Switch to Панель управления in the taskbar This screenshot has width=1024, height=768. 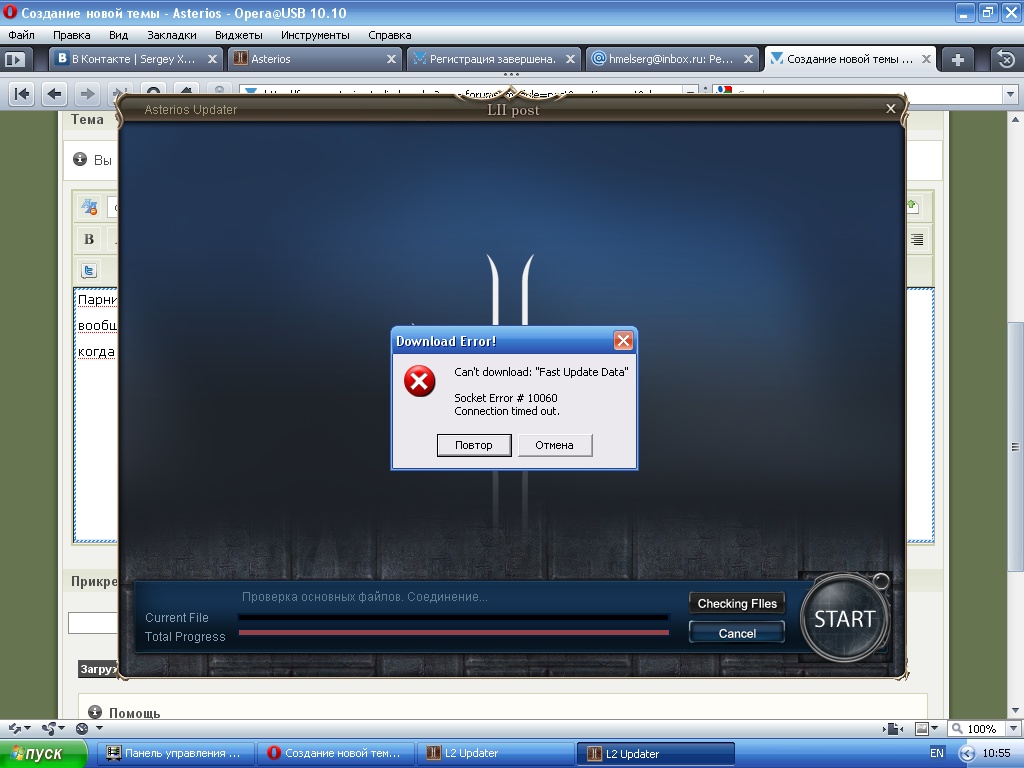(x=175, y=753)
